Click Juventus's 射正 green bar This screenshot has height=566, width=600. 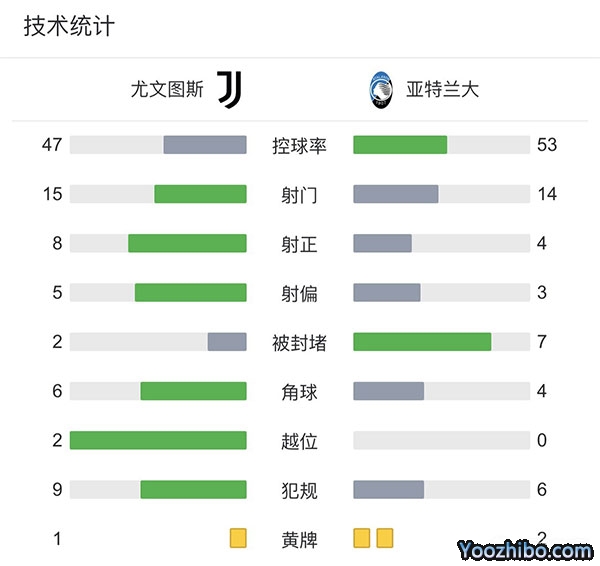(187, 243)
